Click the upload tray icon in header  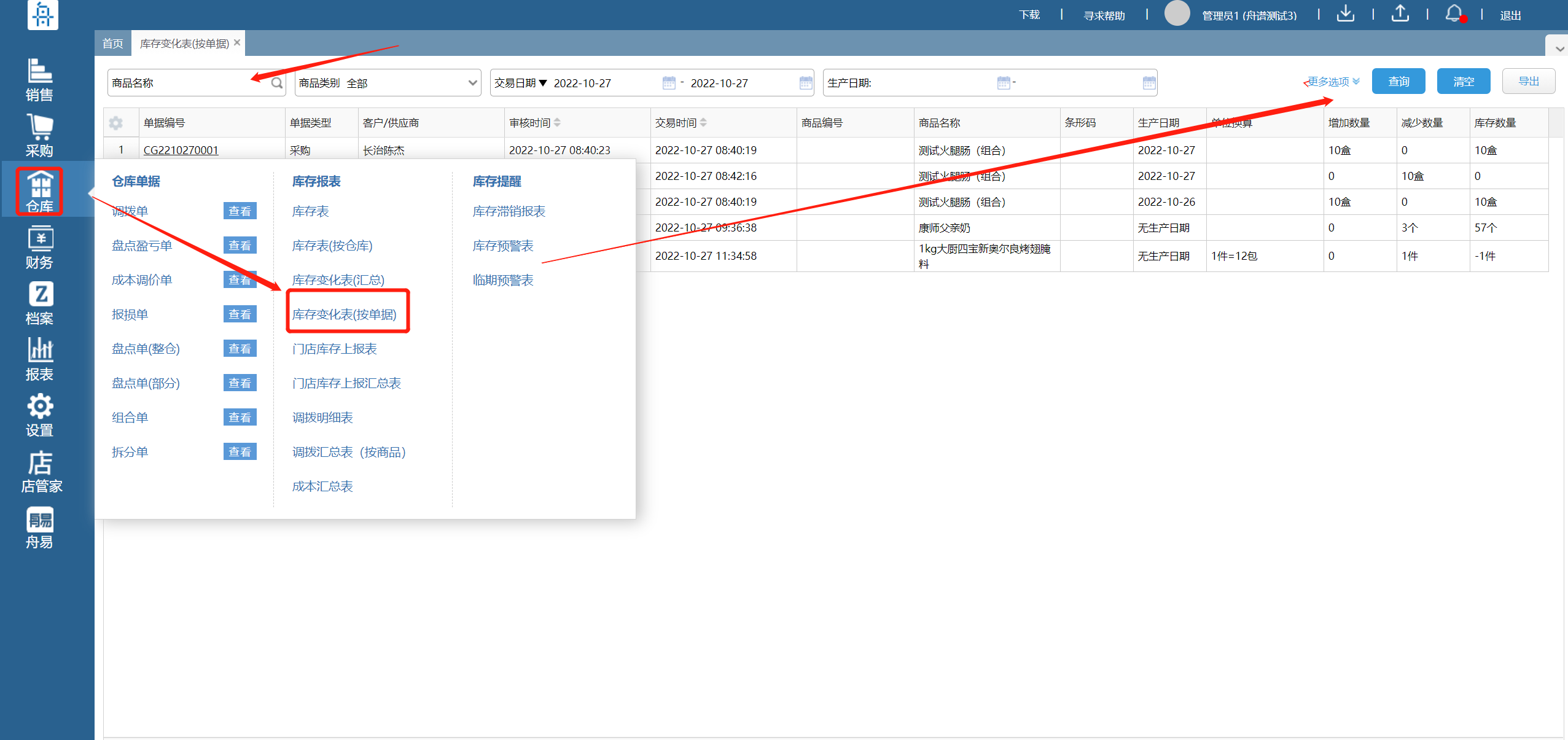tap(1400, 14)
